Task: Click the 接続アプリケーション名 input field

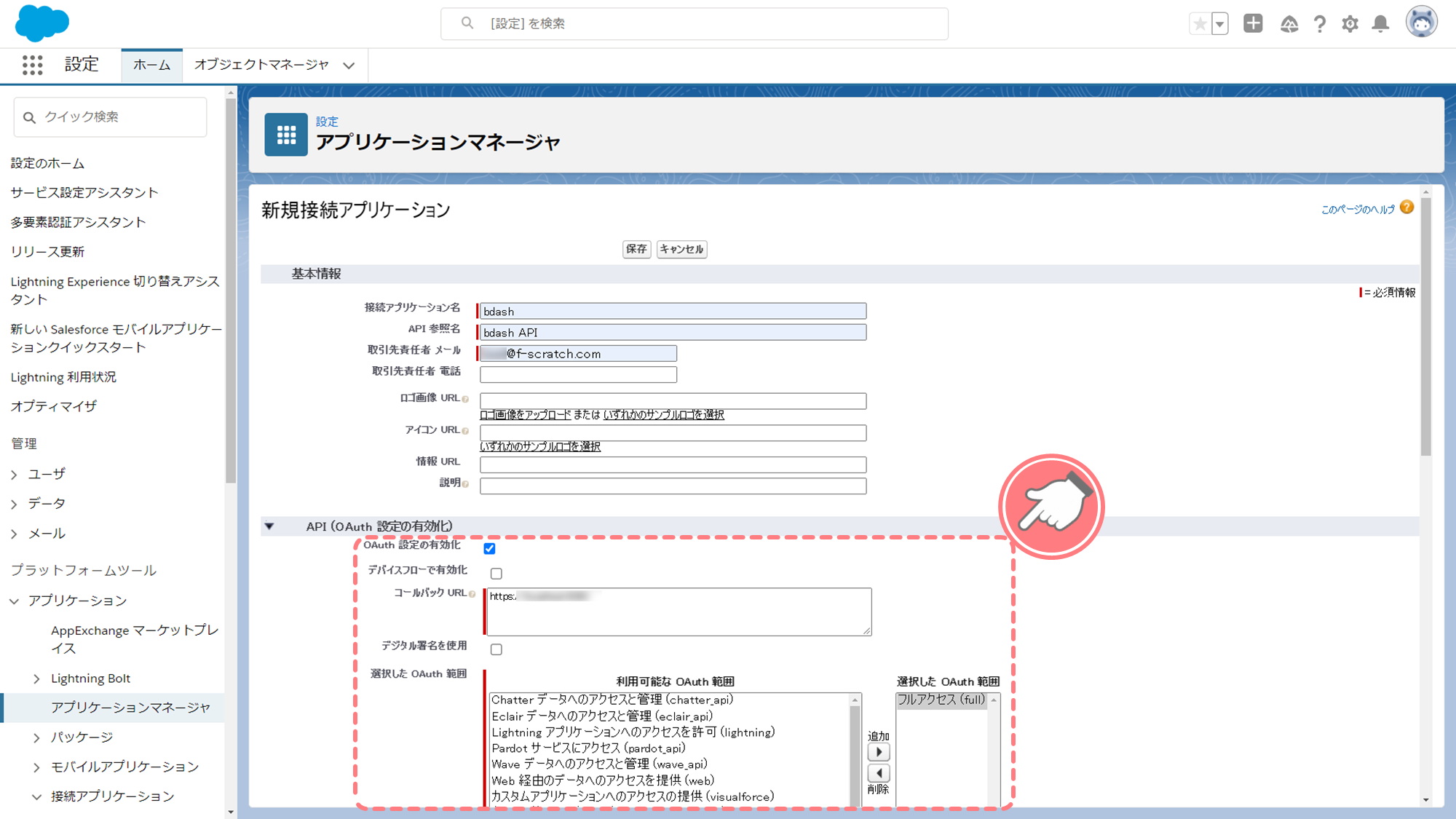Action: click(673, 311)
